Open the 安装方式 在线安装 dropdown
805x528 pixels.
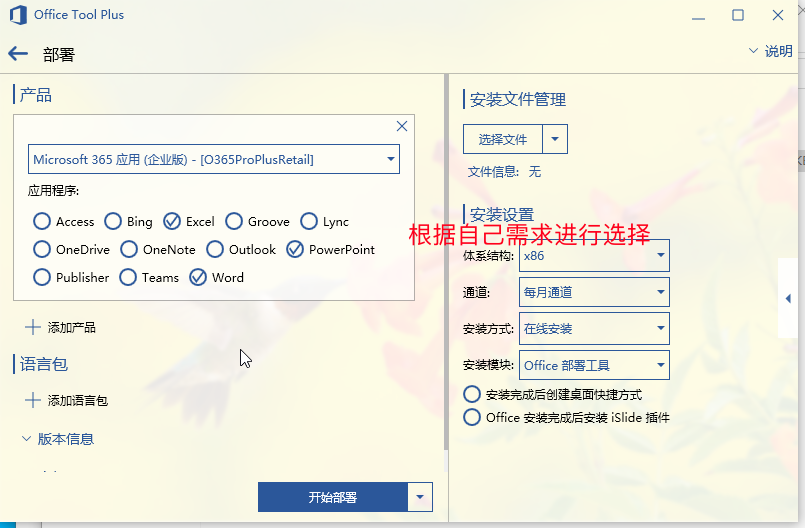coord(594,328)
